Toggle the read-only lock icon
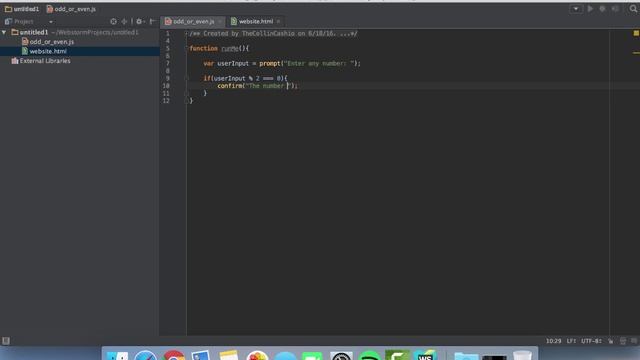The image size is (640, 360). (611, 341)
